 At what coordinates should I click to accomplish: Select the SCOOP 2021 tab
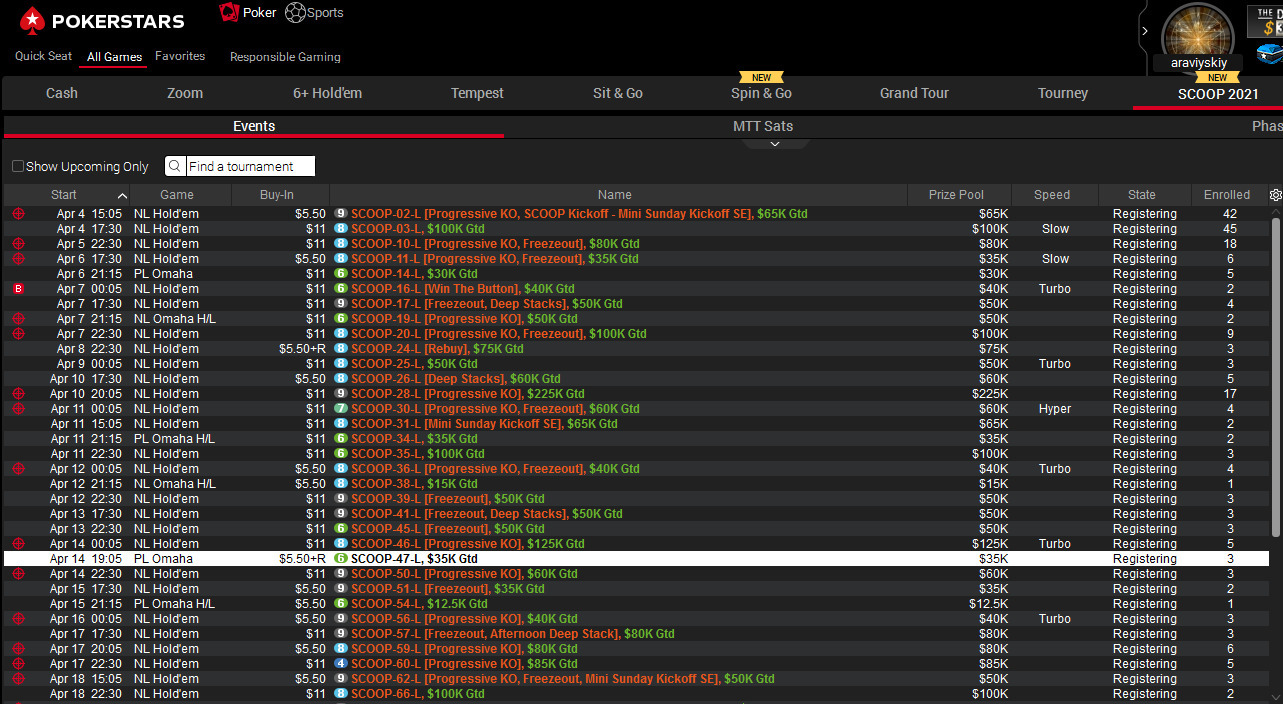1218,94
